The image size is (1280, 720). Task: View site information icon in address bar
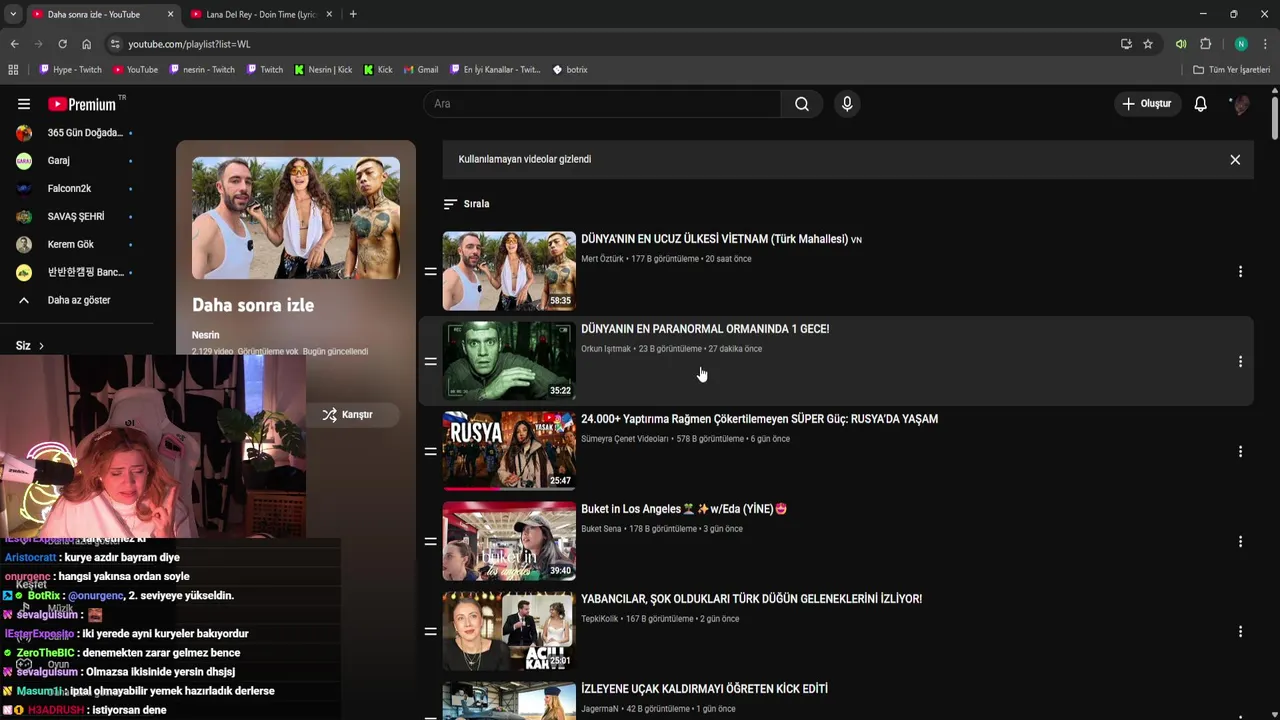(115, 44)
